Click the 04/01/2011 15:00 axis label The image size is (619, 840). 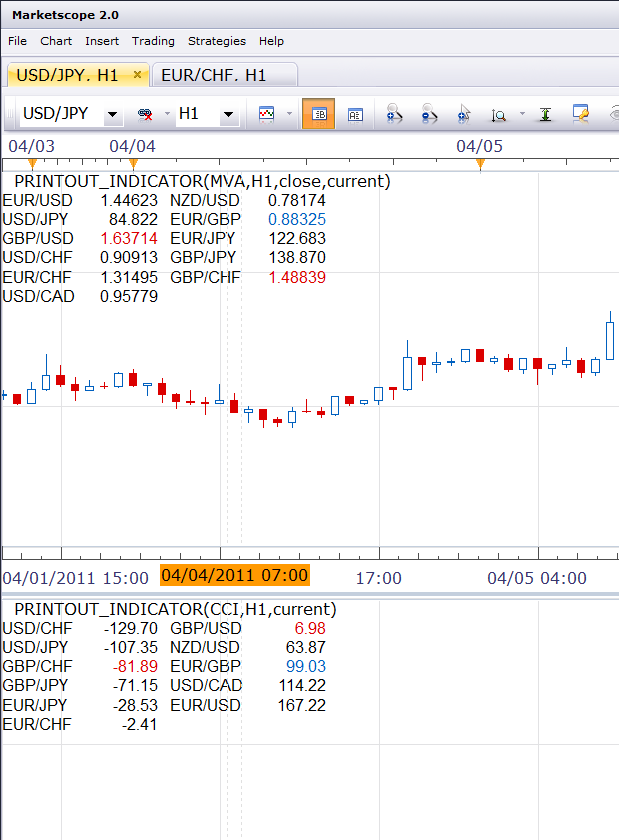click(76, 578)
